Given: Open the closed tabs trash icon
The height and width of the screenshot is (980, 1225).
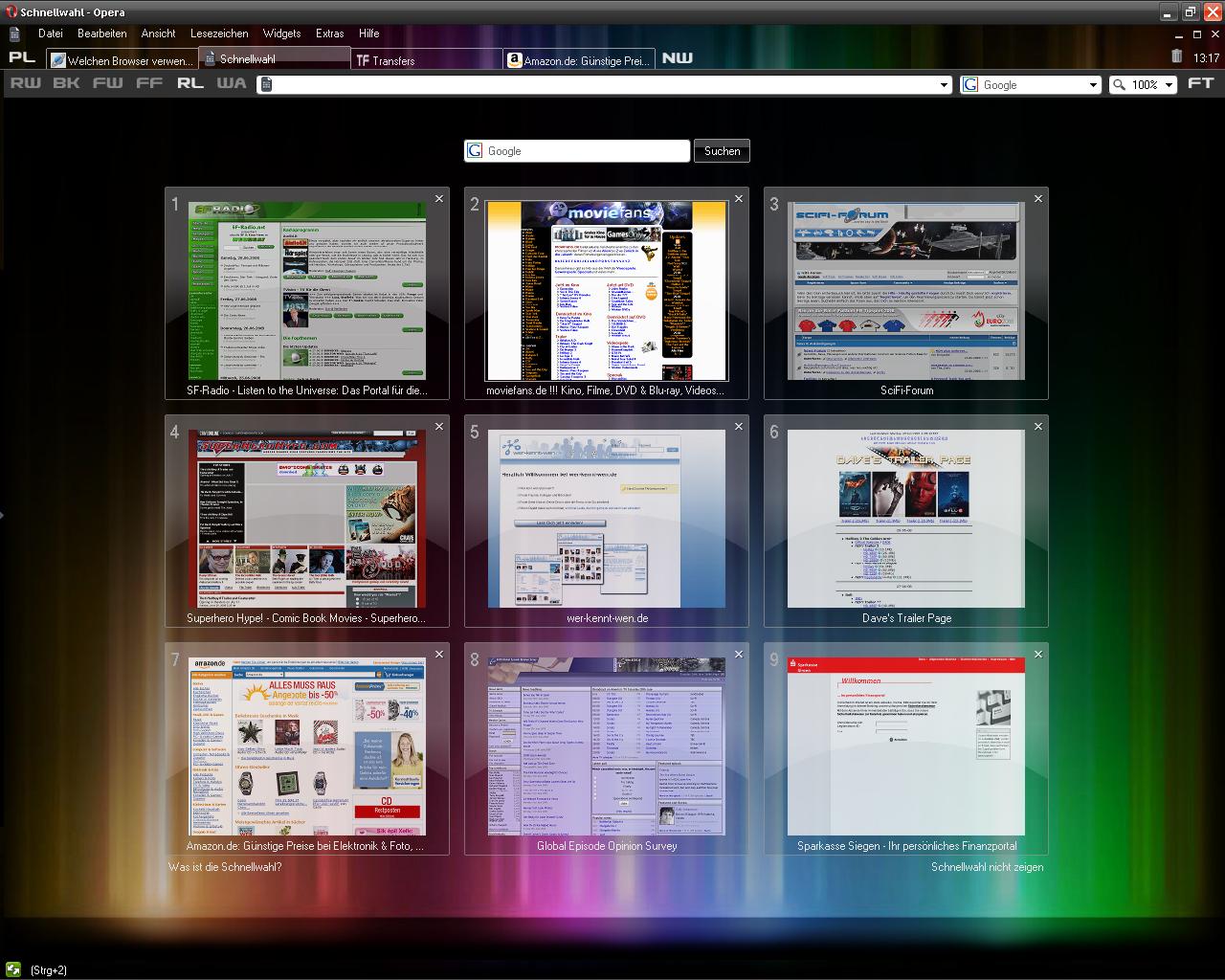Looking at the screenshot, I should pyautogui.click(x=1176, y=56).
